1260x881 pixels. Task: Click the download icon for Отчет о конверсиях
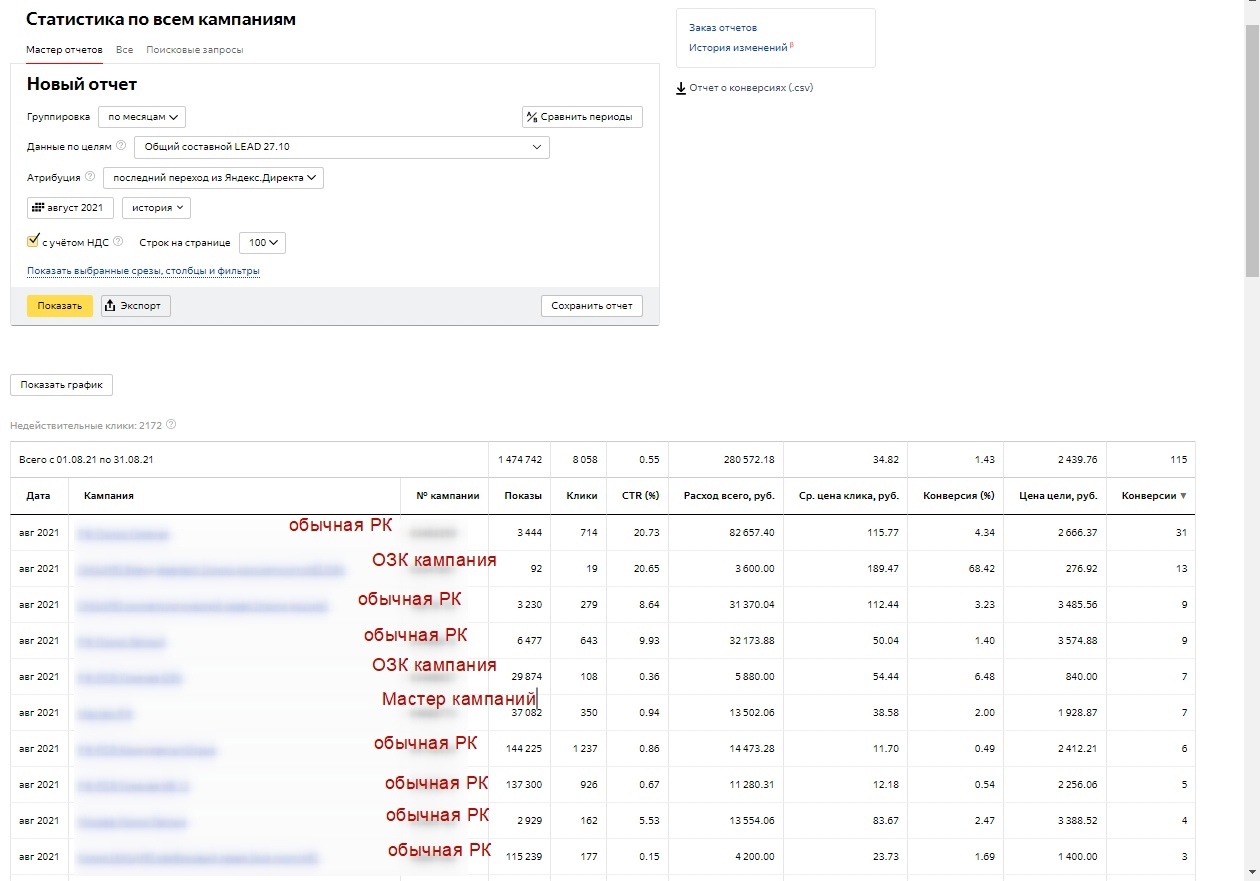[681, 88]
